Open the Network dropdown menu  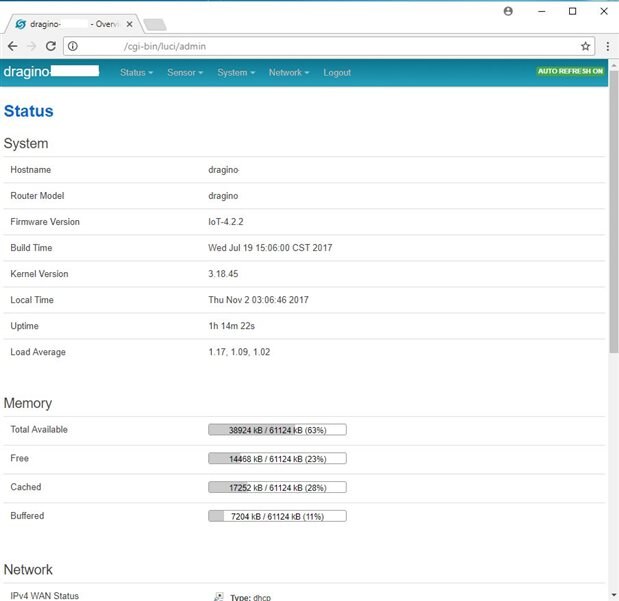(289, 73)
